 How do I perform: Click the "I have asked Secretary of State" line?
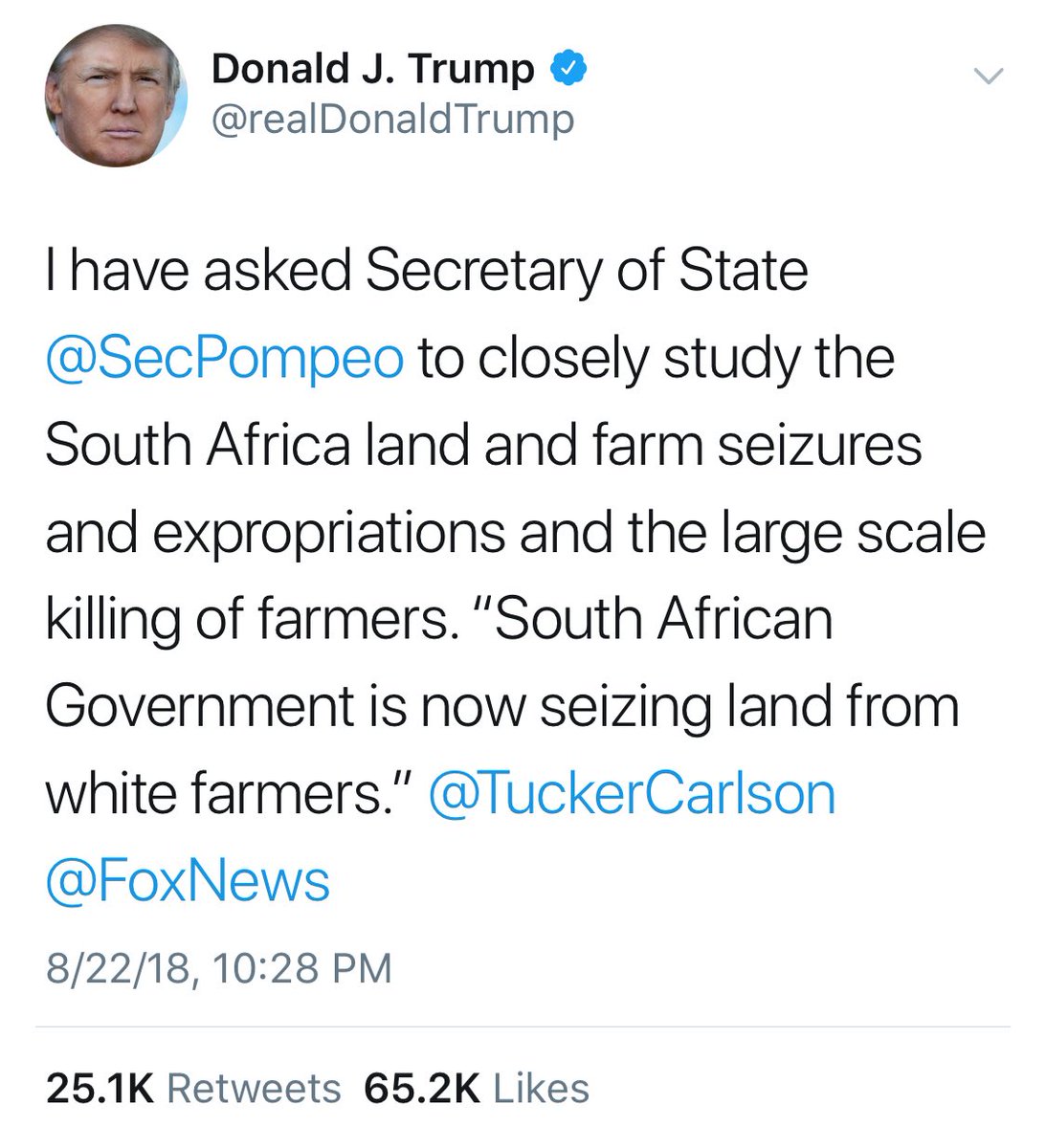[x=427, y=271]
